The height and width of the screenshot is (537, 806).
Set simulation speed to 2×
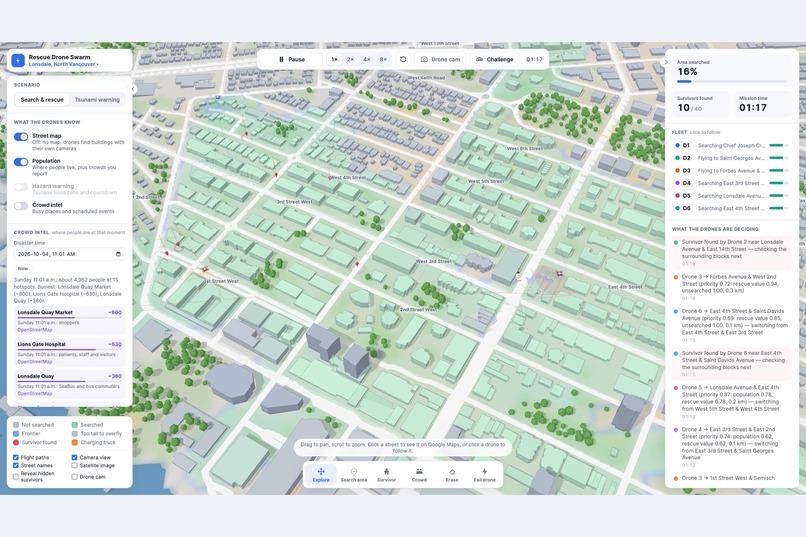pos(351,59)
